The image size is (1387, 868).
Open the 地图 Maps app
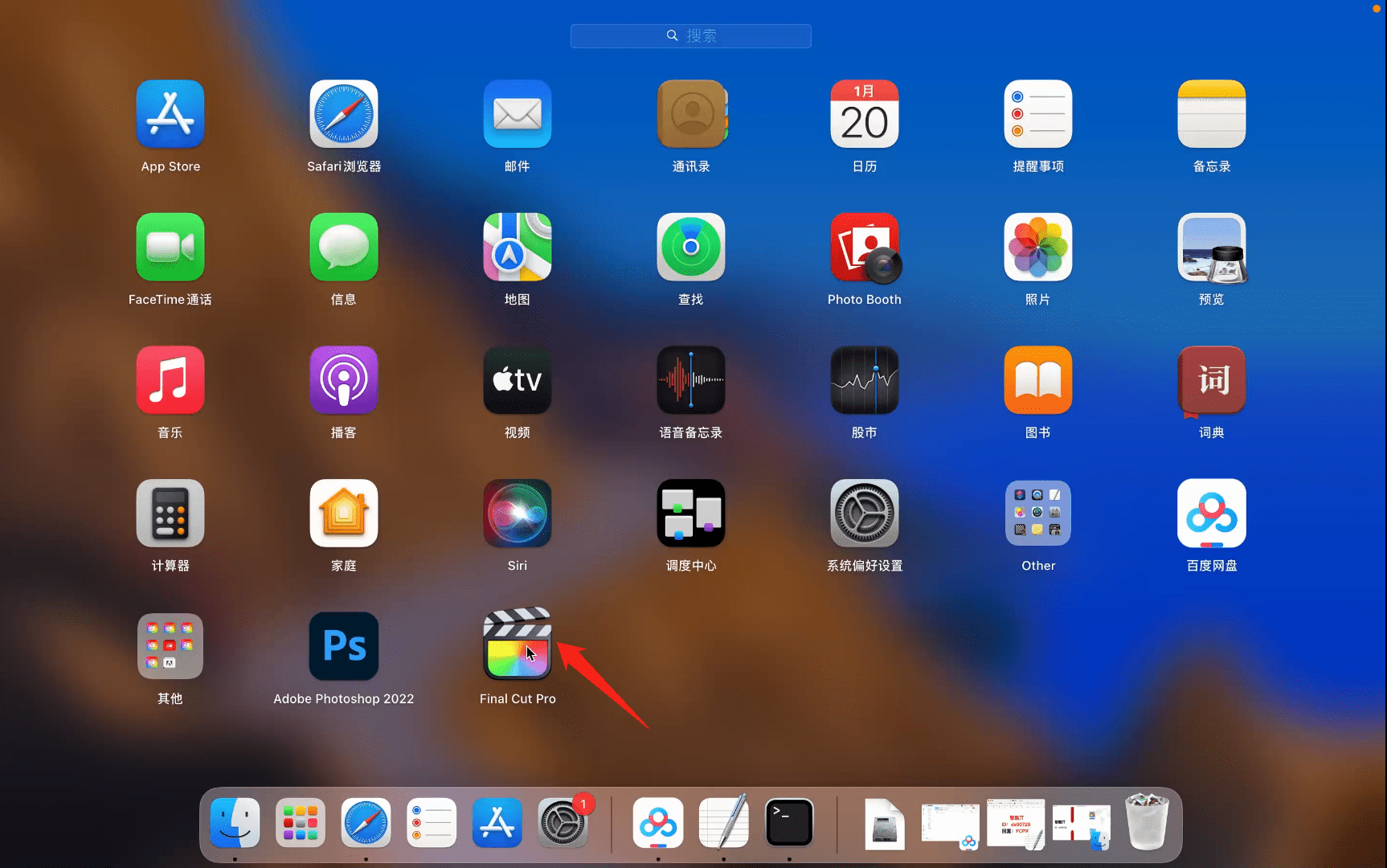click(518, 247)
